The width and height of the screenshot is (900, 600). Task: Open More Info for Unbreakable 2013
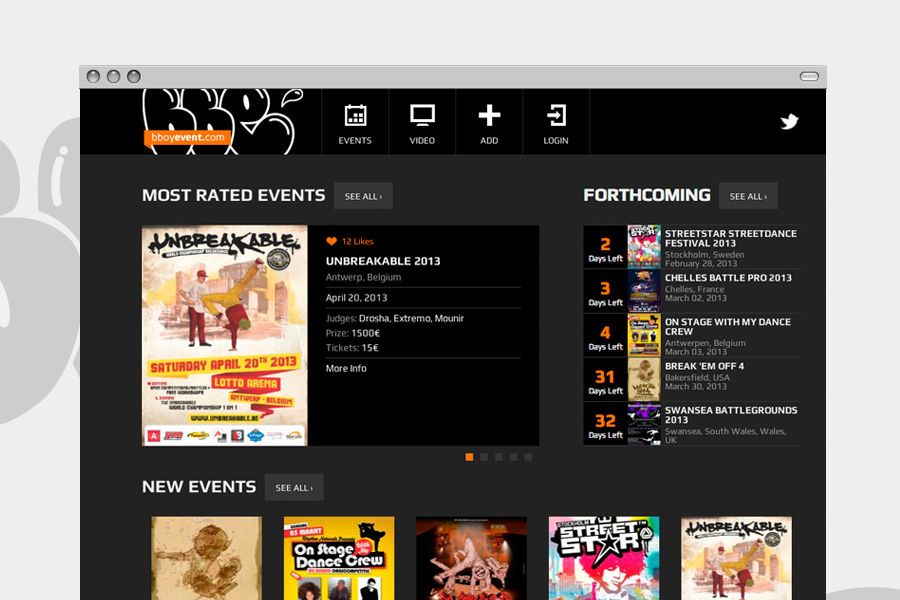tap(346, 369)
